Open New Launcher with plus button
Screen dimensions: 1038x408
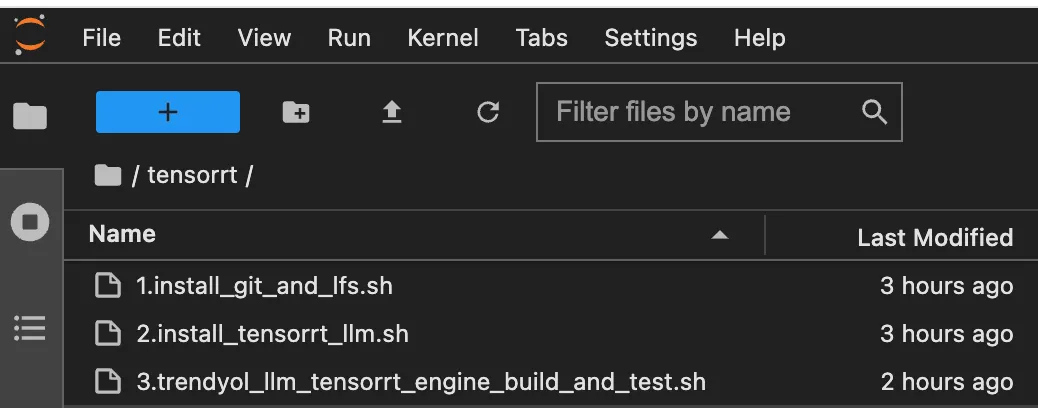[x=168, y=112]
